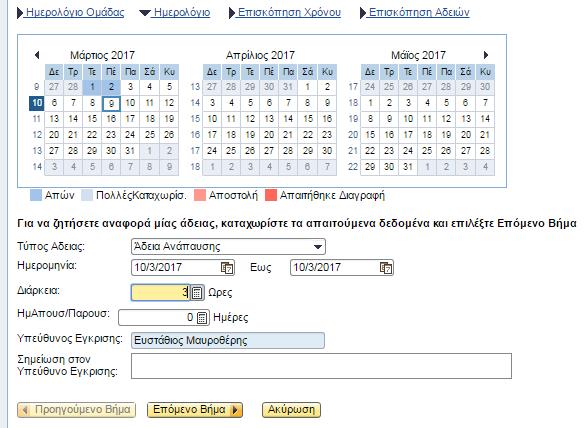The width and height of the screenshot is (587, 428).
Task: Open calculator icon beside Διάρκεια field
Action: tap(197, 292)
